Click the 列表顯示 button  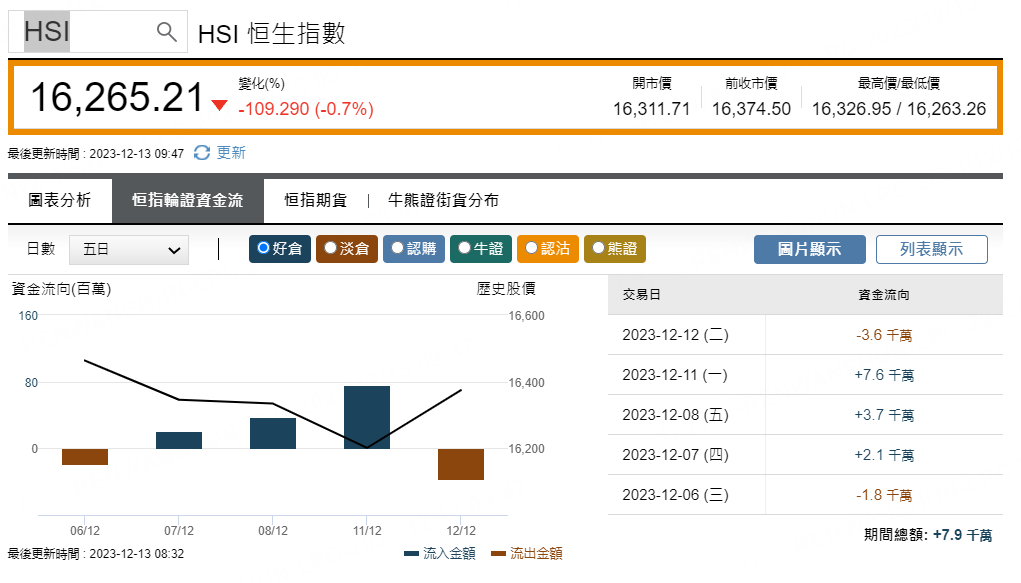click(x=931, y=249)
